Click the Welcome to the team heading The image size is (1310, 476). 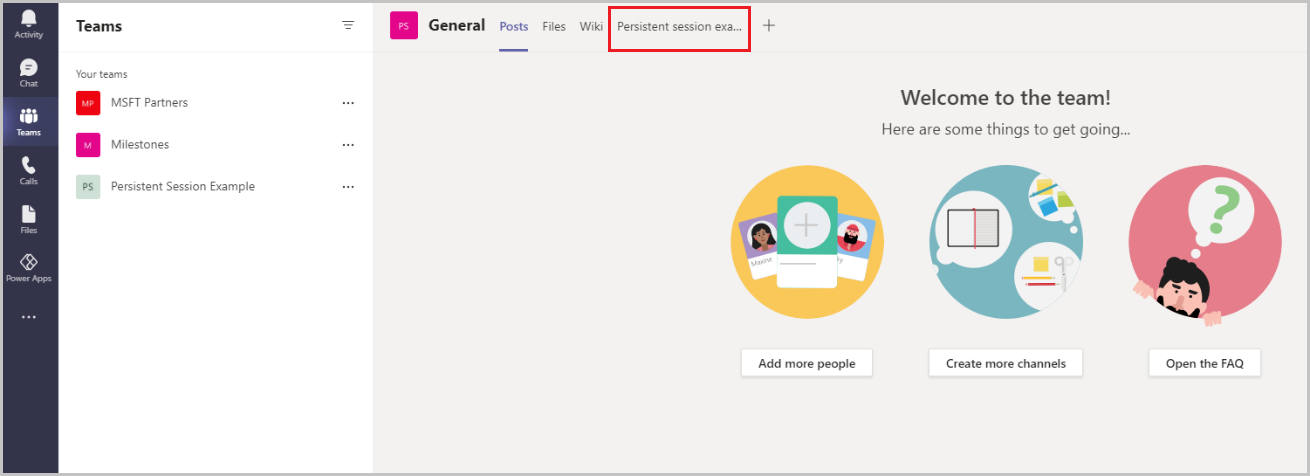pyautogui.click(x=1006, y=98)
